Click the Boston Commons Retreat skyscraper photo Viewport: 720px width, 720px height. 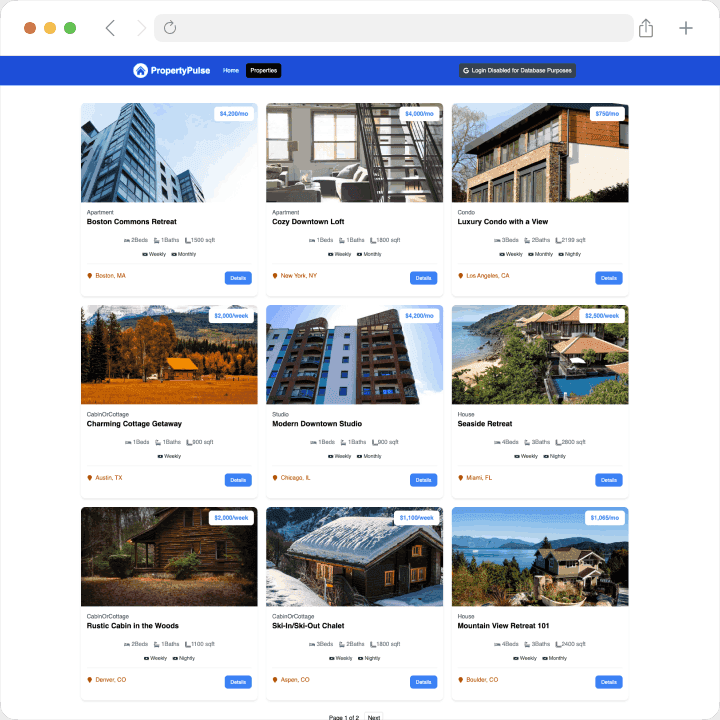pyautogui.click(x=169, y=152)
